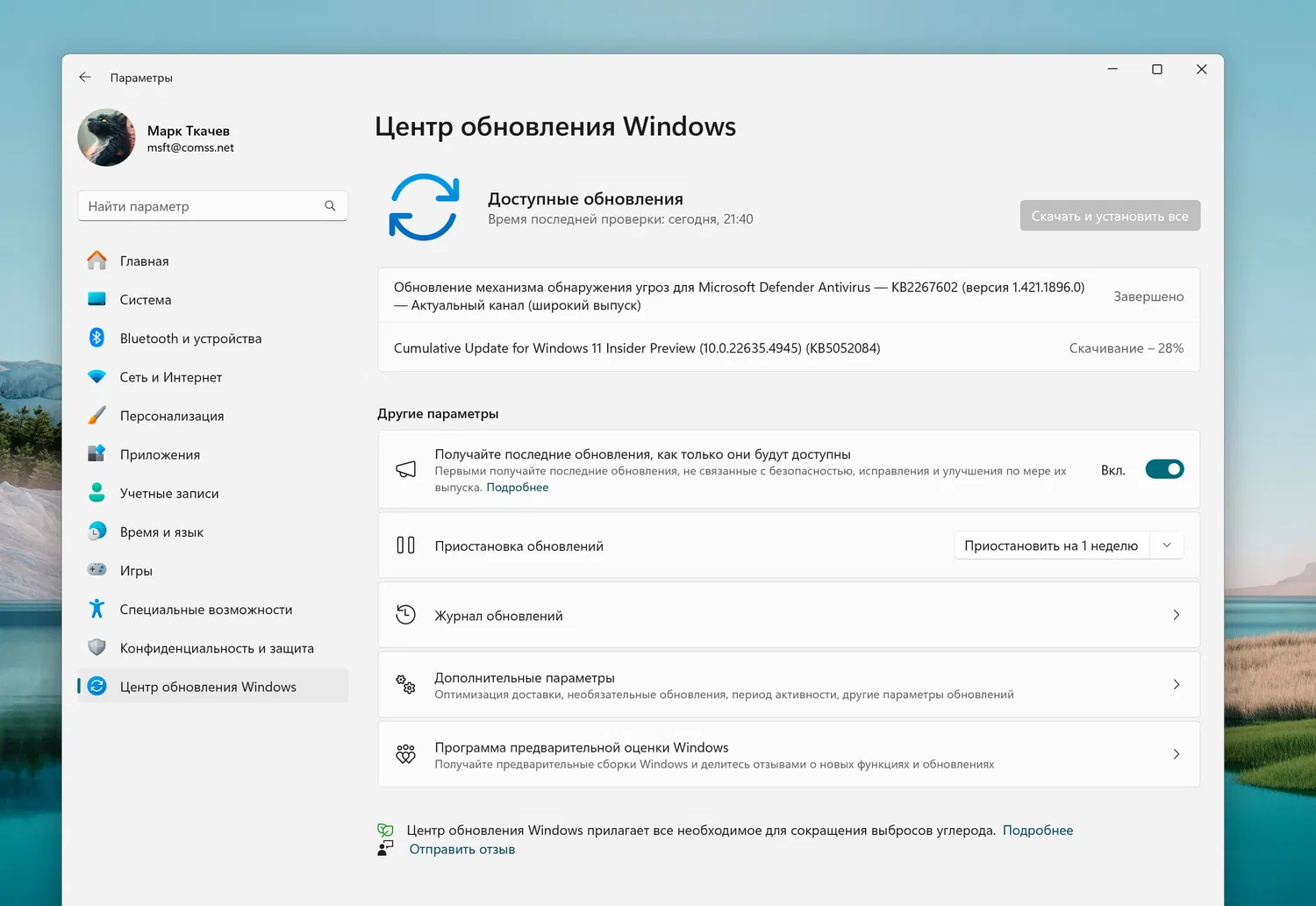
Task: Click the user profile avatar picture
Action: click(106, 138)
